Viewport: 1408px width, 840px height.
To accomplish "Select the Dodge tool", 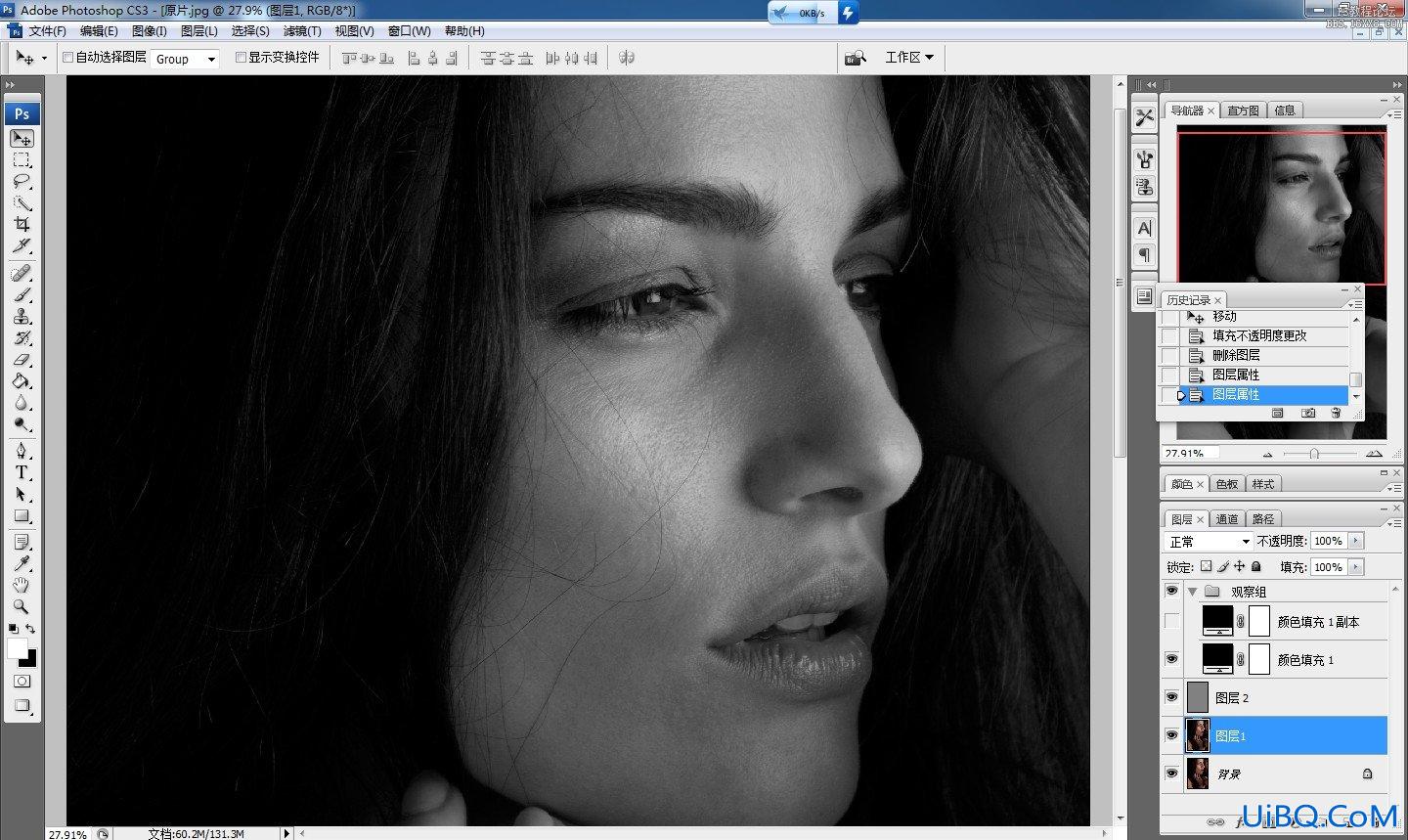I will (x=22, y=423).
